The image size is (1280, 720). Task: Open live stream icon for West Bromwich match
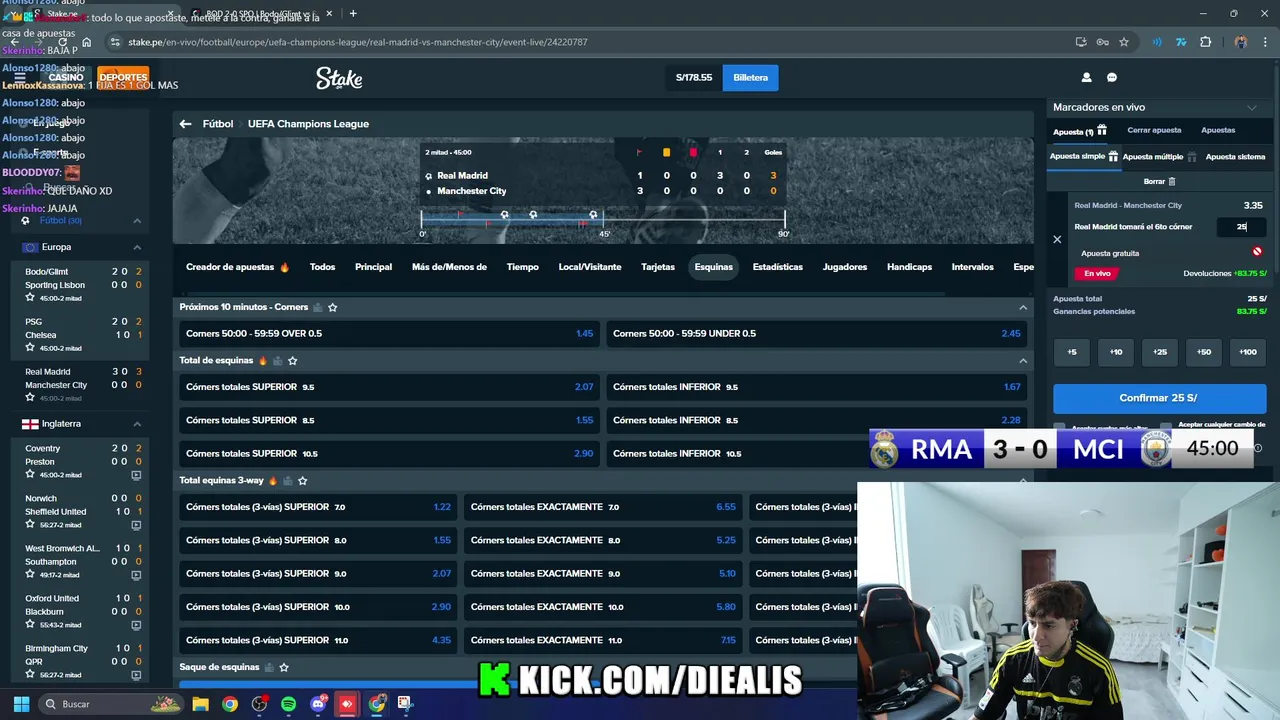pos(136,575)
